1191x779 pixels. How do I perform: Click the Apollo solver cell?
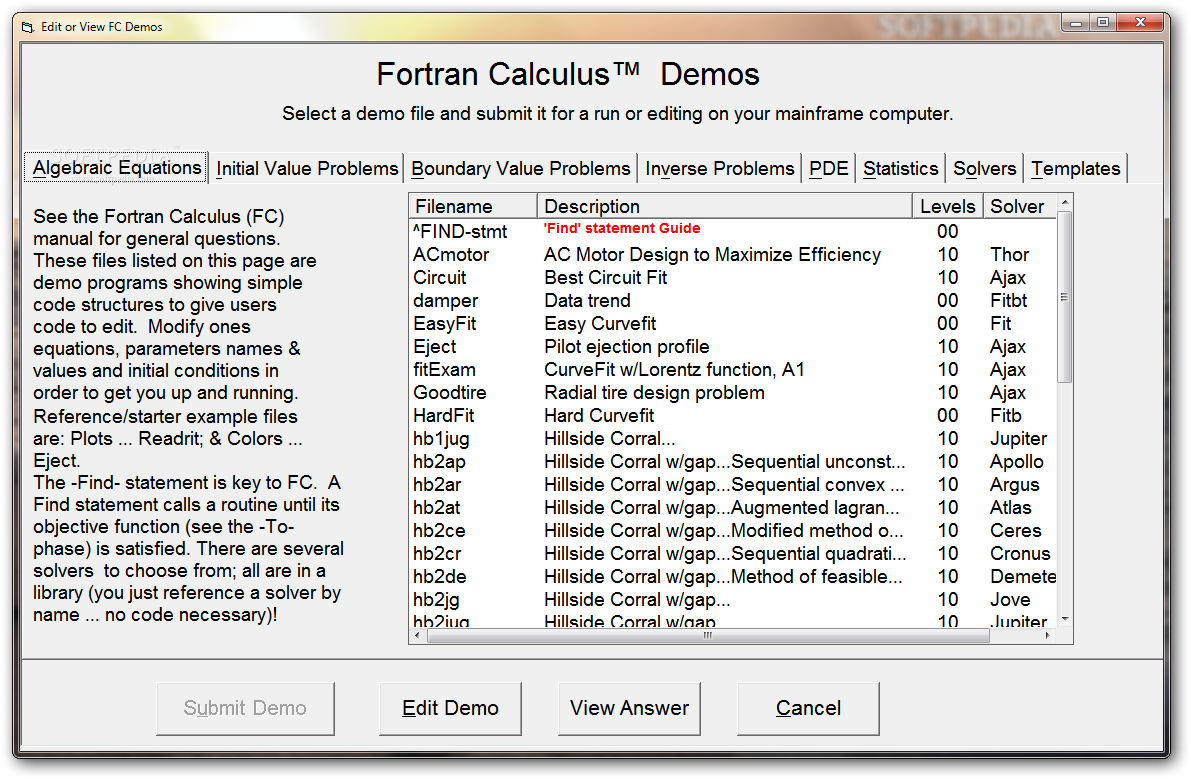(x=1016, y=462)
